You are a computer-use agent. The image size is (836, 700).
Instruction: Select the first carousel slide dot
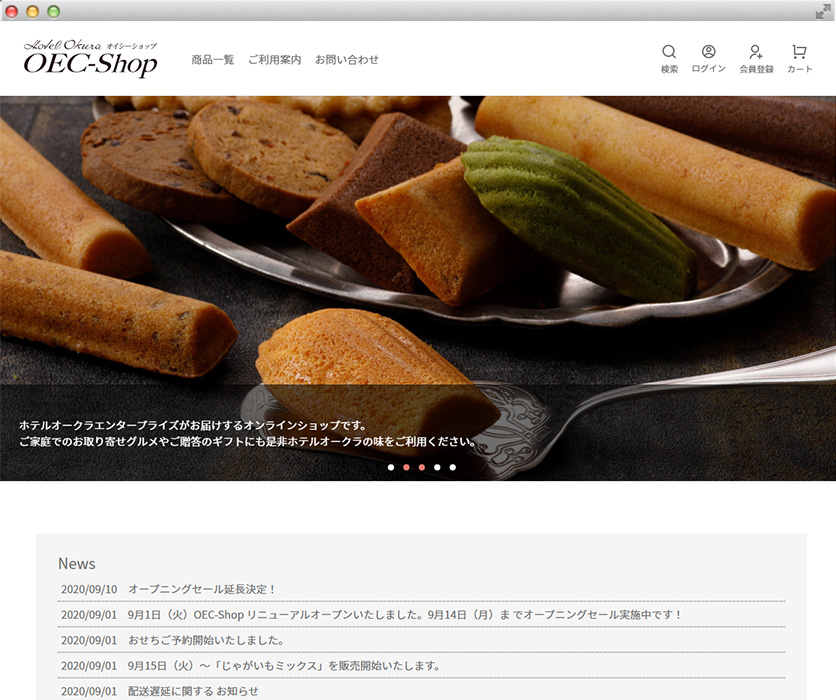(x=391, y=467)
